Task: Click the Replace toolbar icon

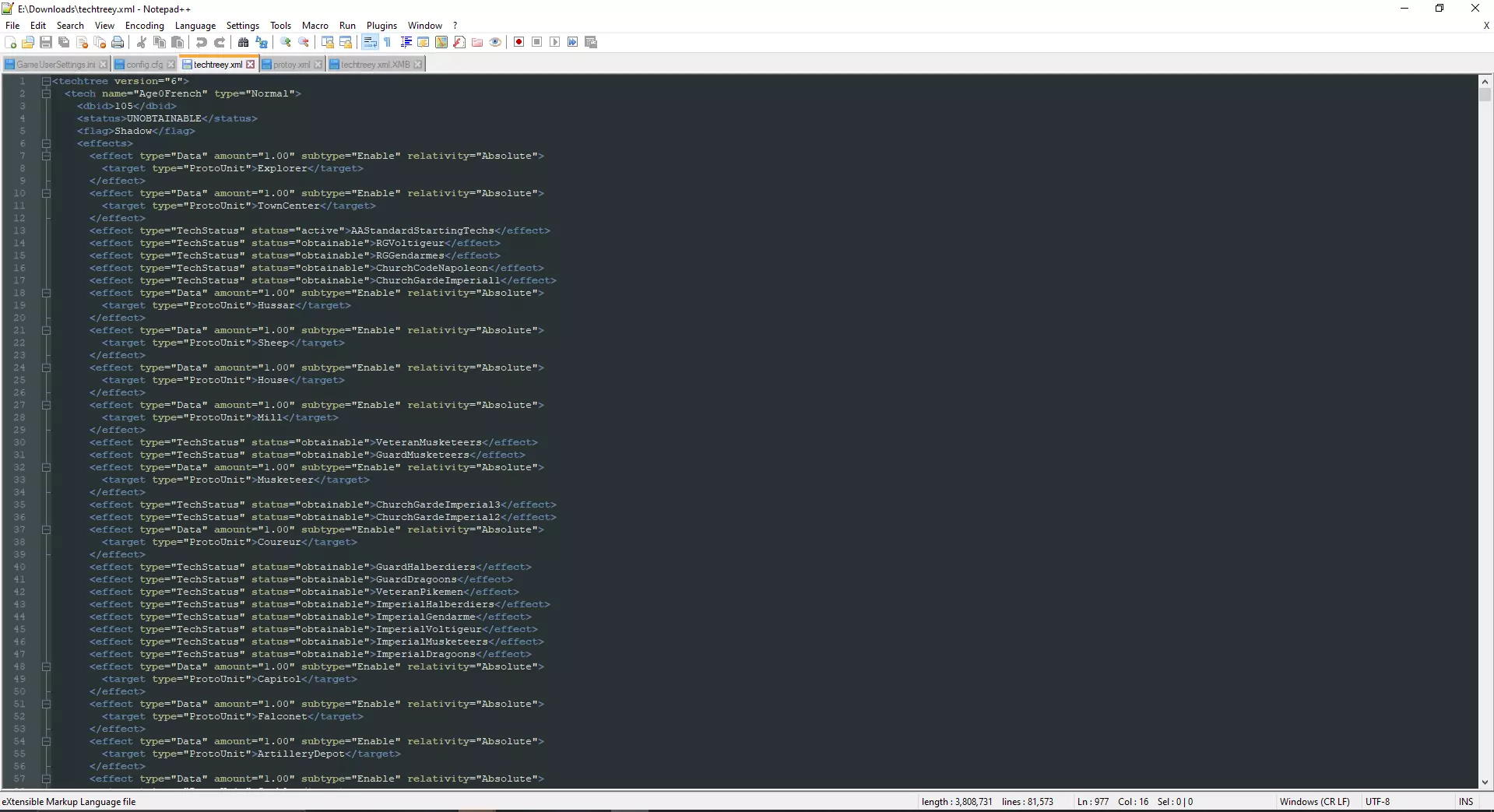Action: click(x=262, y=42)
